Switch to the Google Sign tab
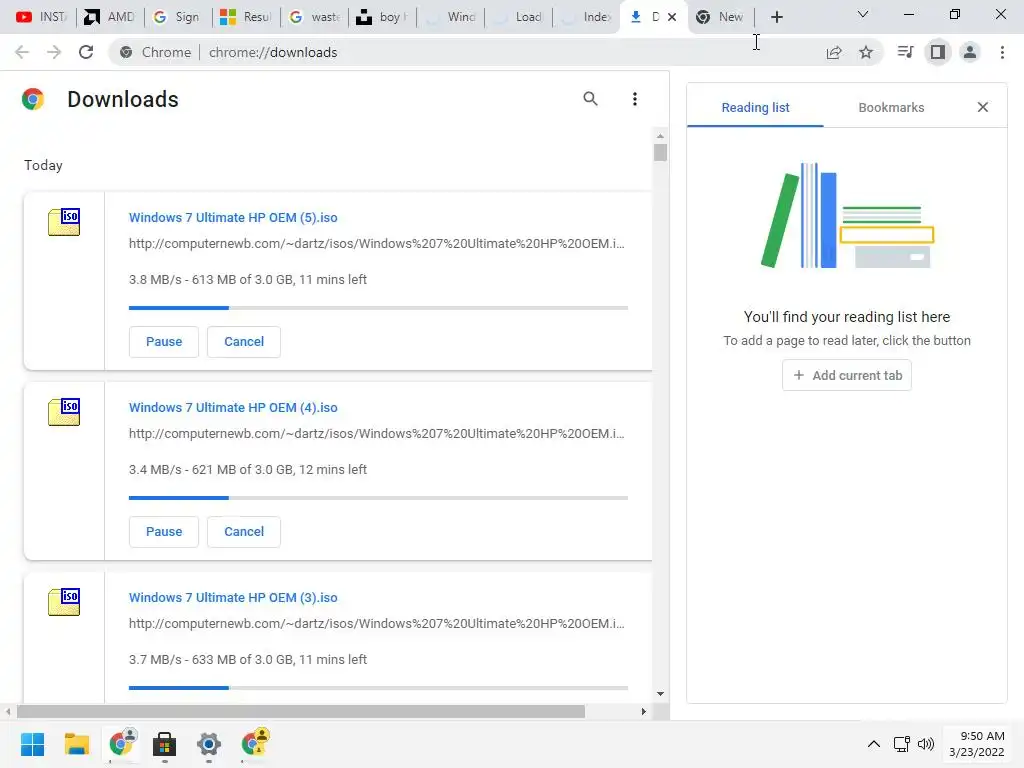Viewport: 1024px width, 768px height. click(176, 17)
